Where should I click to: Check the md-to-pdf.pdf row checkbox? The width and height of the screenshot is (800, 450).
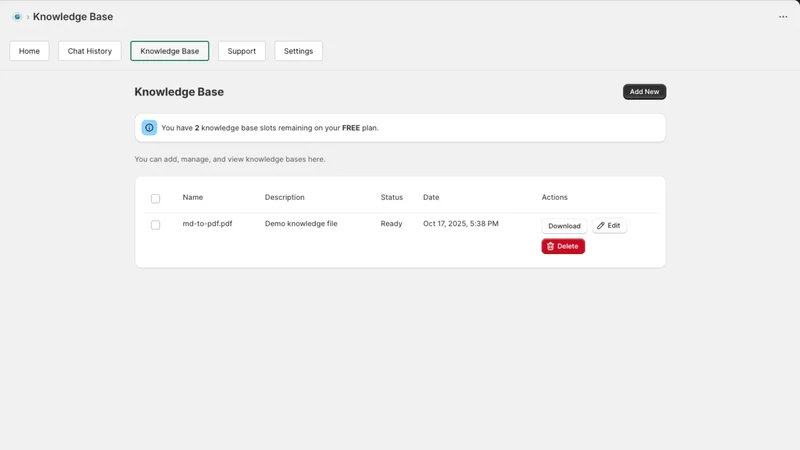tap(156, 225)
